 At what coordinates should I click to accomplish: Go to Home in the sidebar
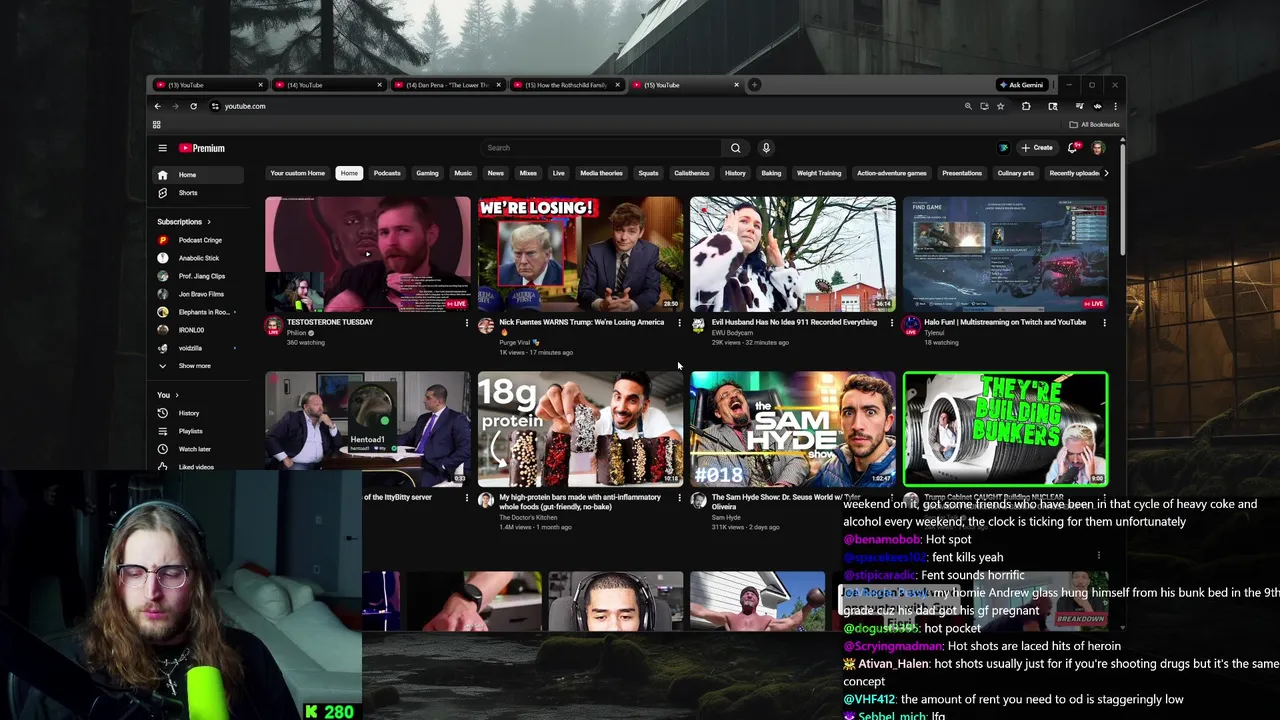[197, 175]
